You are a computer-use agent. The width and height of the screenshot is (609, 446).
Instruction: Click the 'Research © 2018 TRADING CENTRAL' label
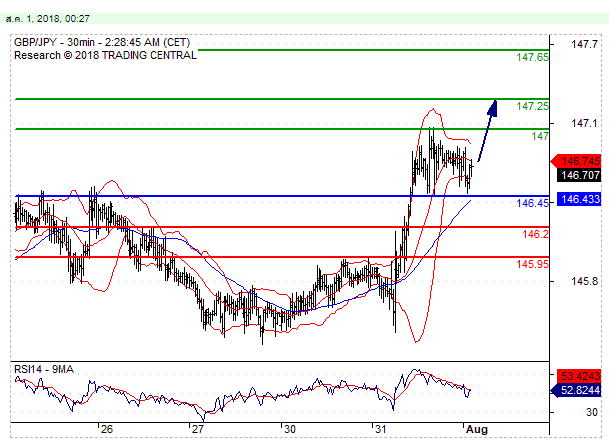pos(105,55)
